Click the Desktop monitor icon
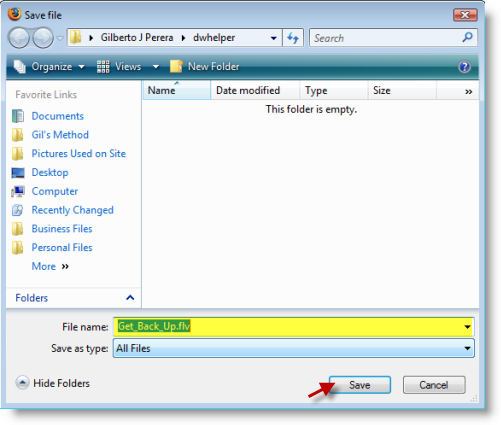This screenshot has height=425, width=501. [x=18, y=172]
